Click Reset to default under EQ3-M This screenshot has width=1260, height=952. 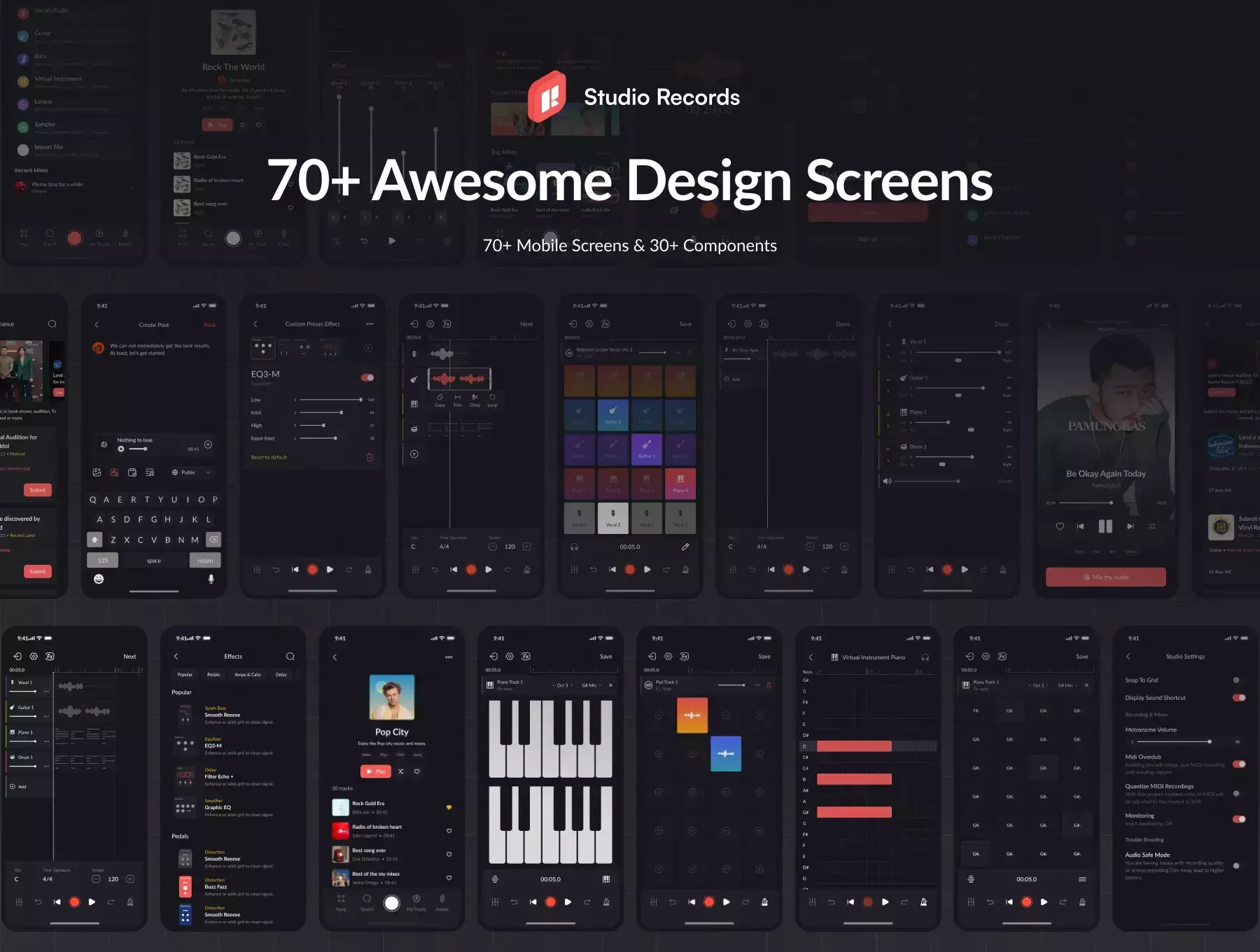click(269, 457)
